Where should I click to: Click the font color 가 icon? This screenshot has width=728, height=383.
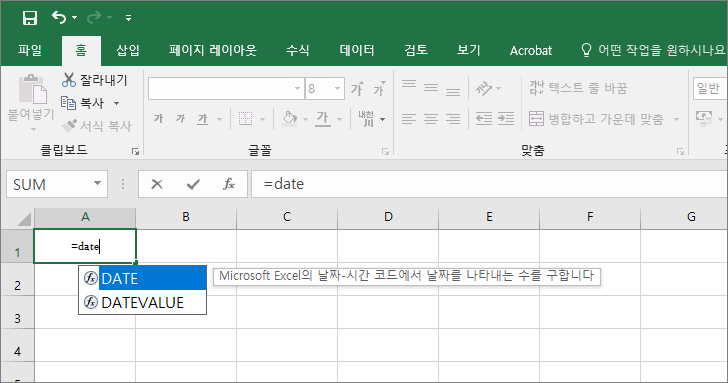point(323,119)
